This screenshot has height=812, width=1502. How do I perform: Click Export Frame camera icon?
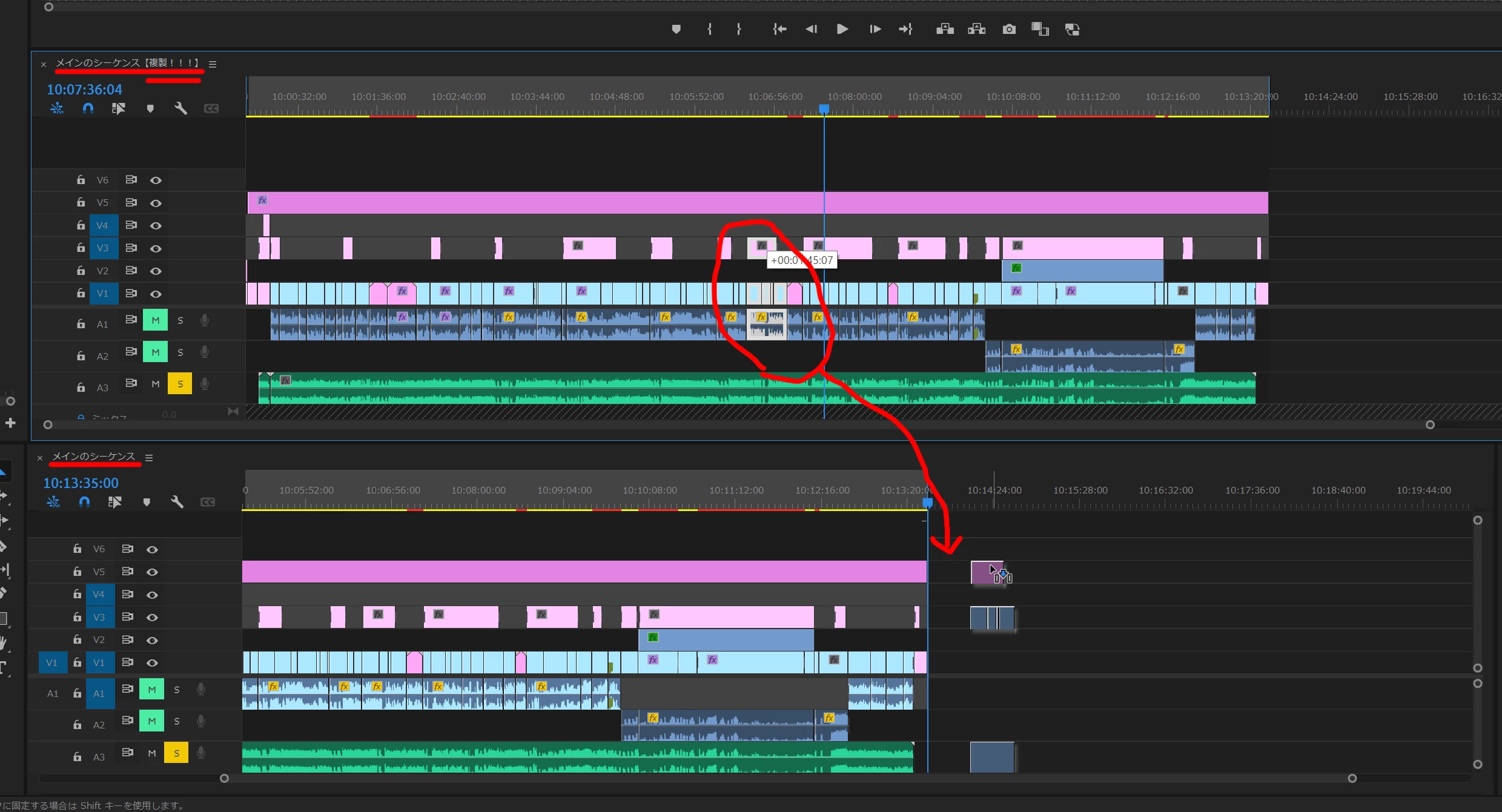(1008, 29)
